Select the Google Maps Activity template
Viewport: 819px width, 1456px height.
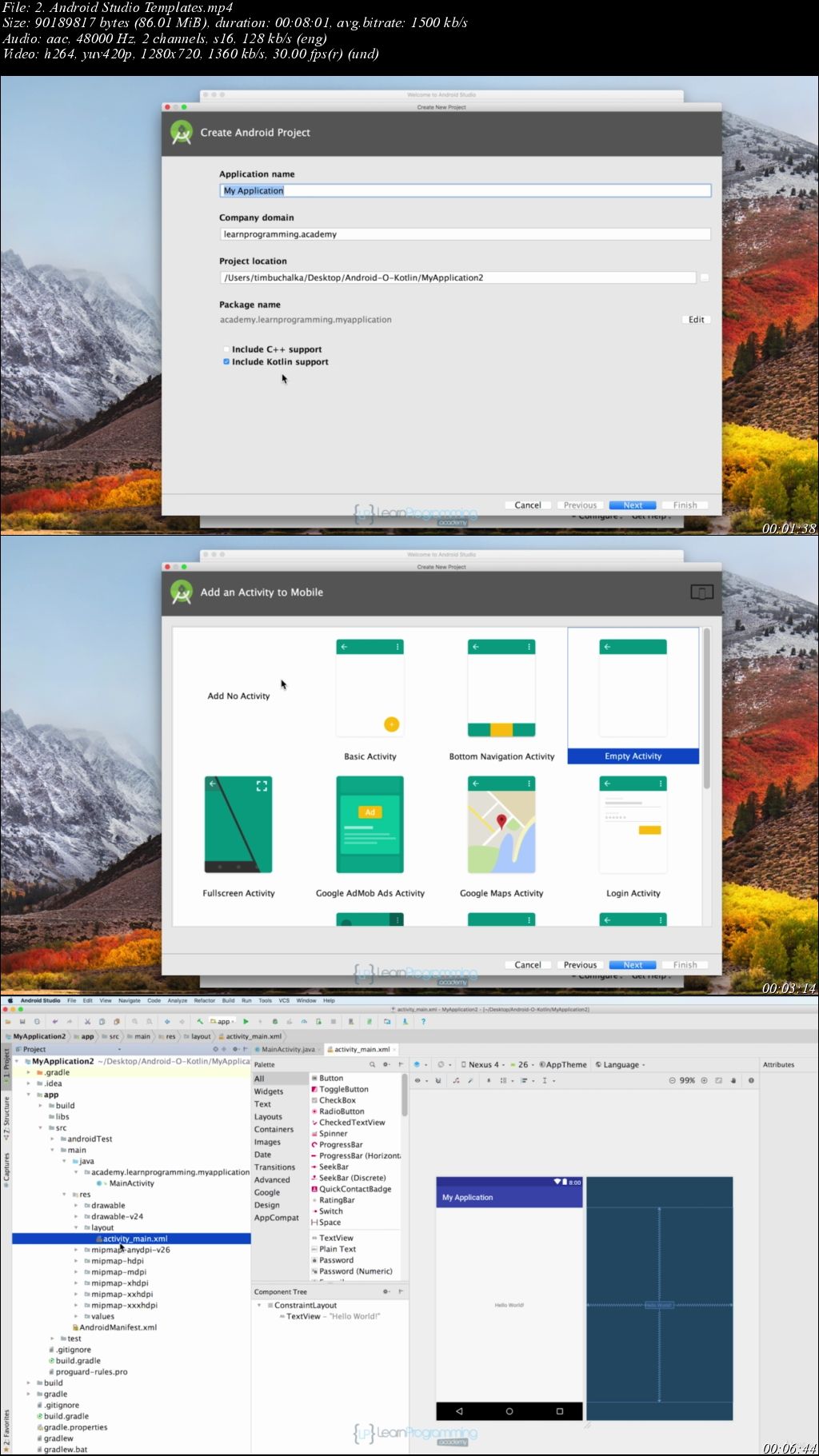coord(501,837)
